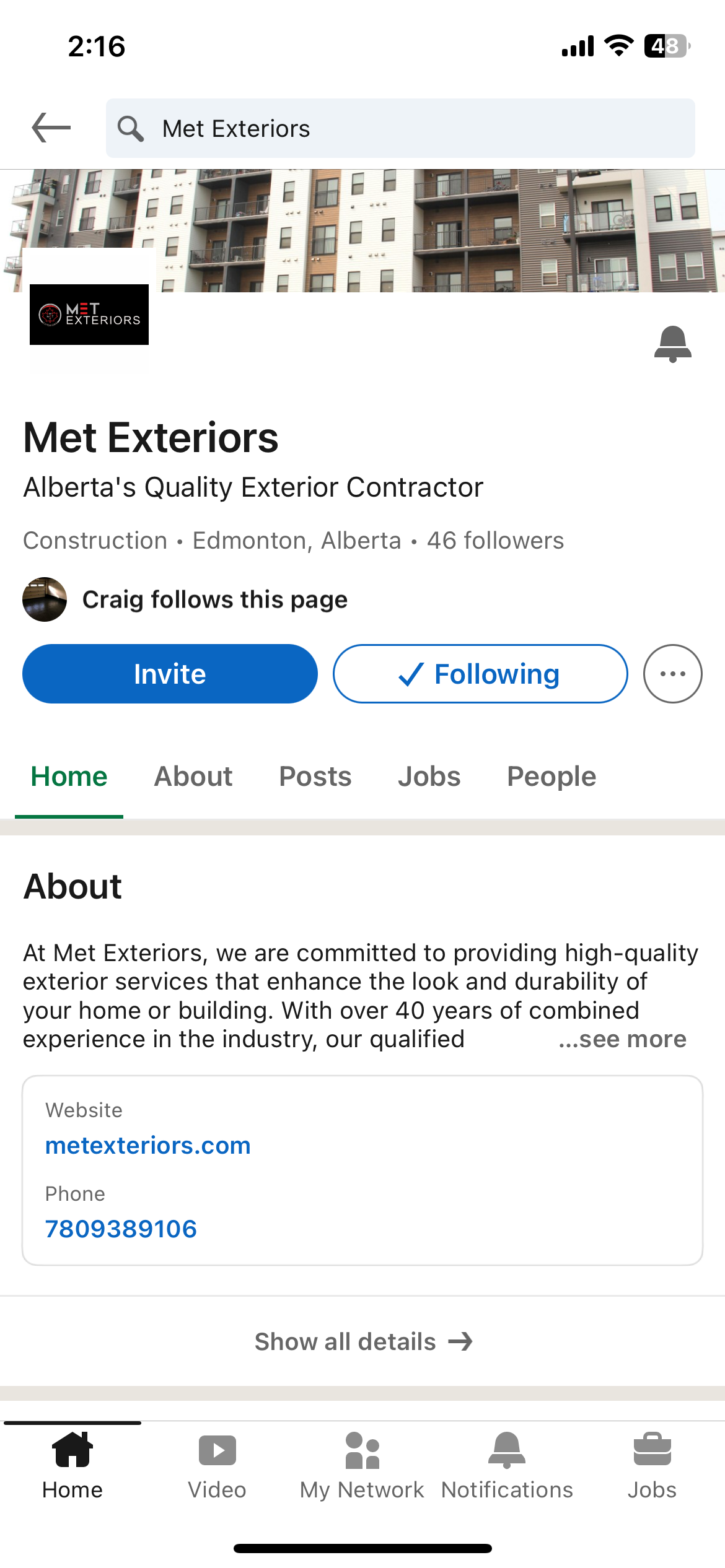Open the three-dot more options button
This screenshot has height=1568, width=725.
point(672,674)
